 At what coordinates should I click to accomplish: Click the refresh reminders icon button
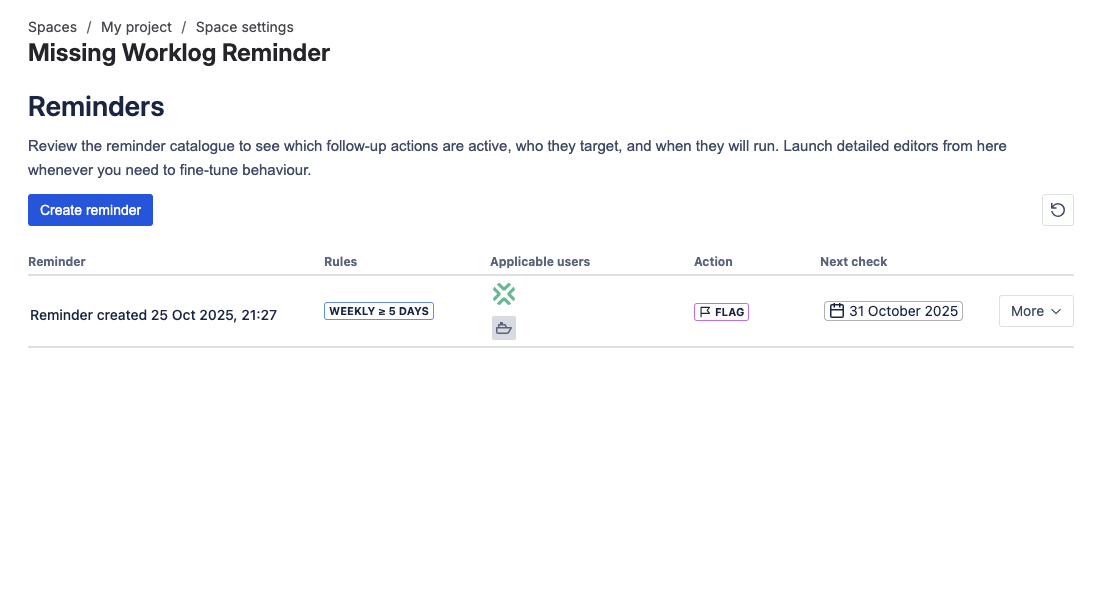tap(1057, 210)
